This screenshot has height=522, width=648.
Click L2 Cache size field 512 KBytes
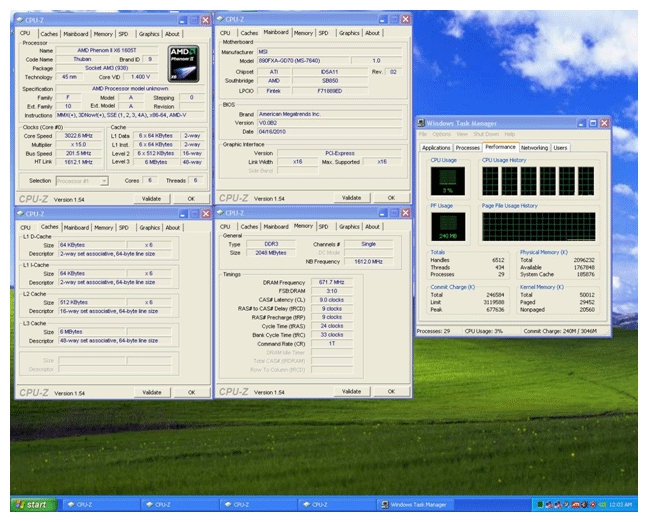(x=92, y=303)
